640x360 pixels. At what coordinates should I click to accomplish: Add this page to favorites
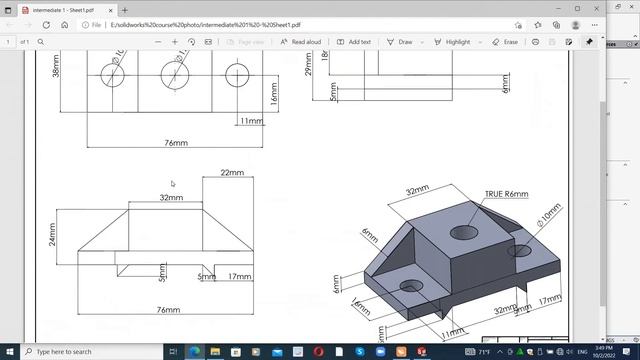pyautogui.click(x=518, y=25)
